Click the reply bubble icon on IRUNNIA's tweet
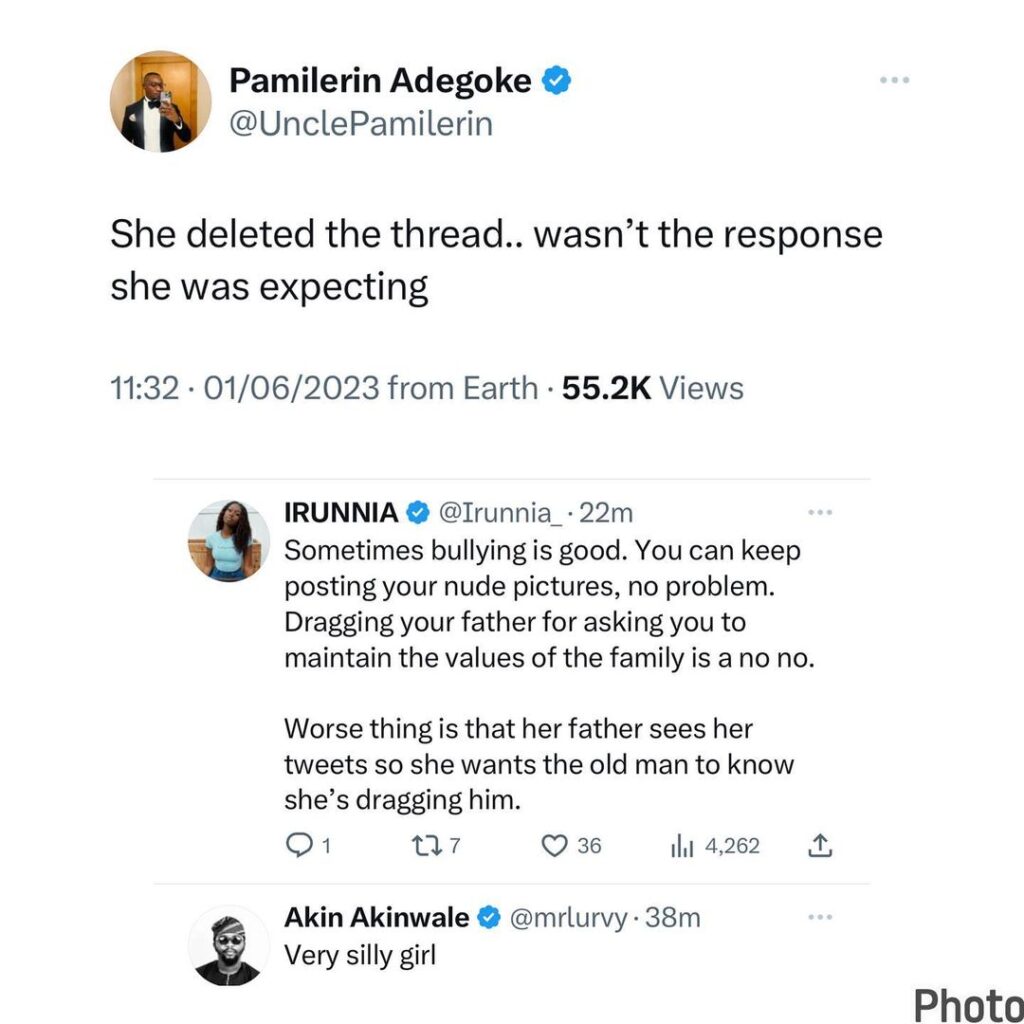 pos(298,846)
